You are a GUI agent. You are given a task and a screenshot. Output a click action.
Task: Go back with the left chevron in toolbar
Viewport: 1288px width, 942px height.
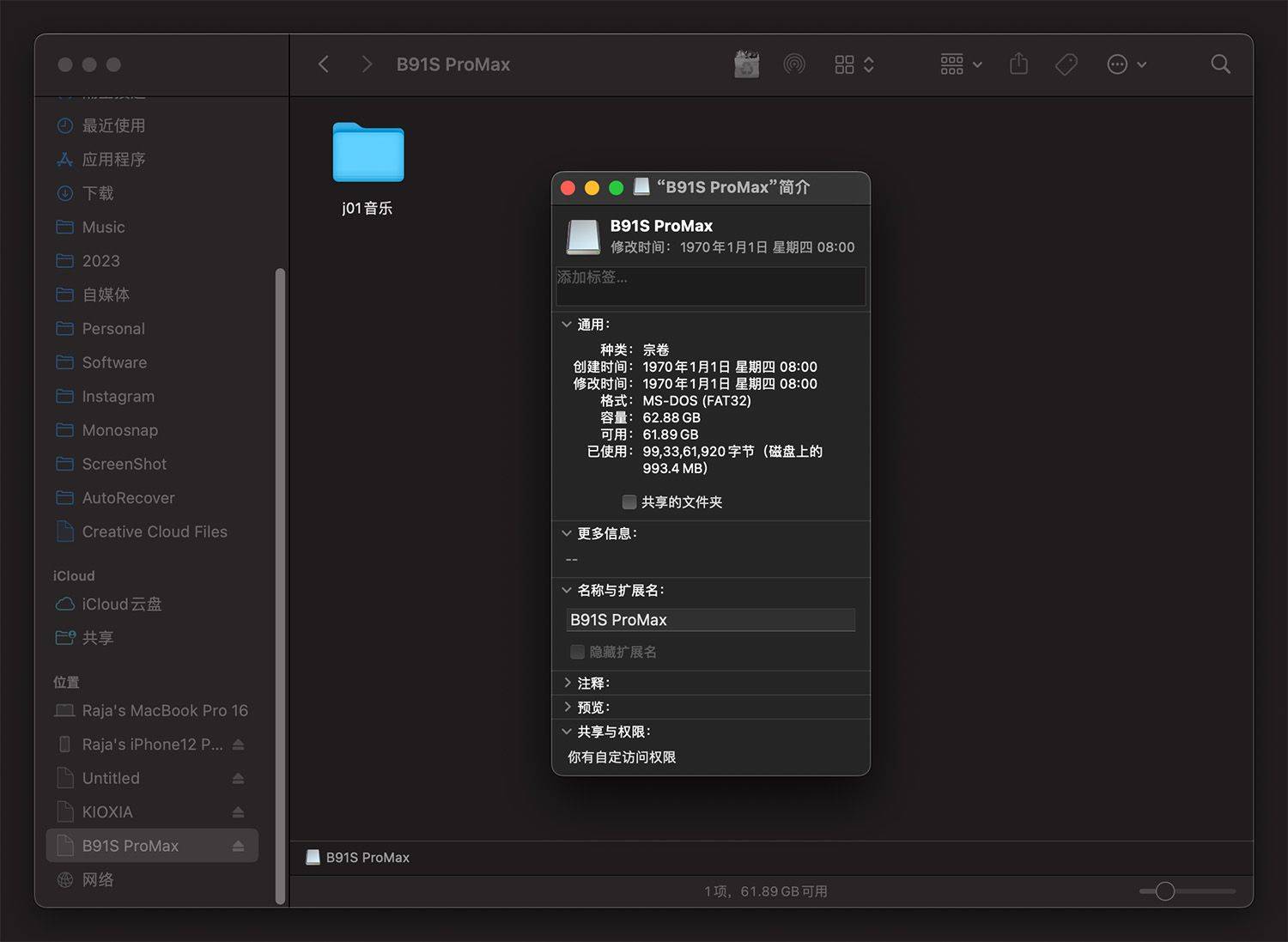pyautogui.click(x=324, y=64)
